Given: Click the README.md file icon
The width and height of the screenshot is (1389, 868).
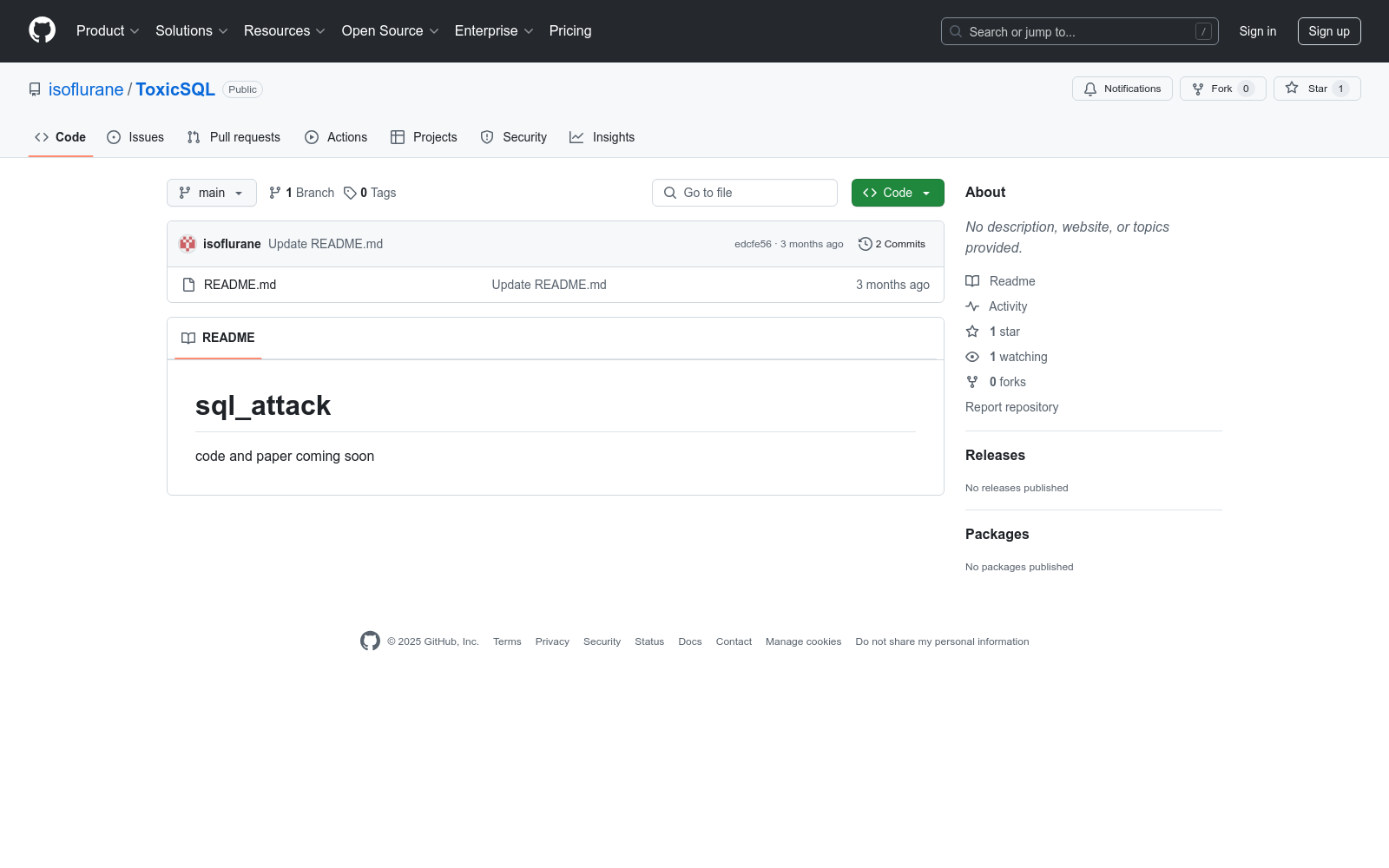Looking at the screenshot, I should pos(188,285).
